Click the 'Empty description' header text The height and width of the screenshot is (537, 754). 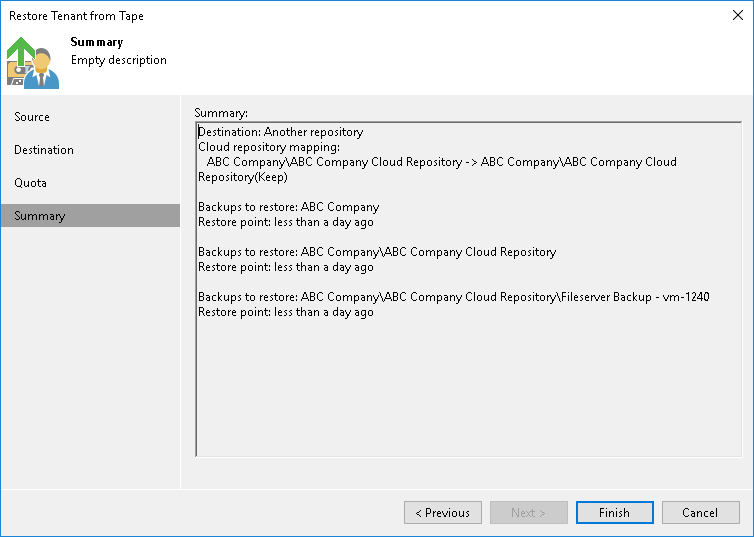pyautogui.click(x=119, y=60)
